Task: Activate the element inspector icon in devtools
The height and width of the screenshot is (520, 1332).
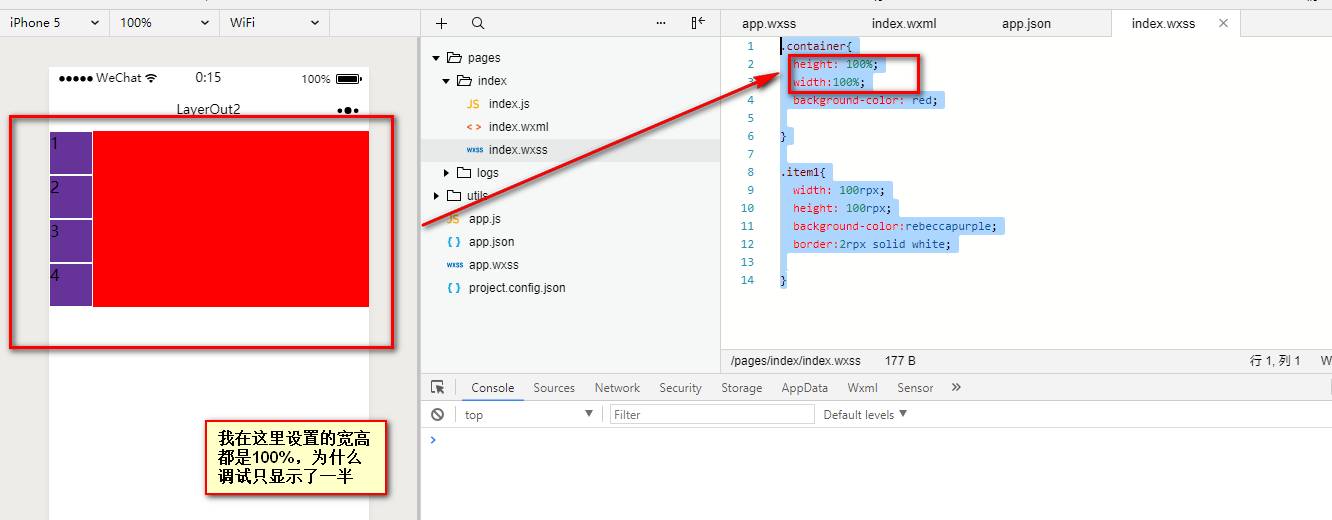Action: click(438, 388)
